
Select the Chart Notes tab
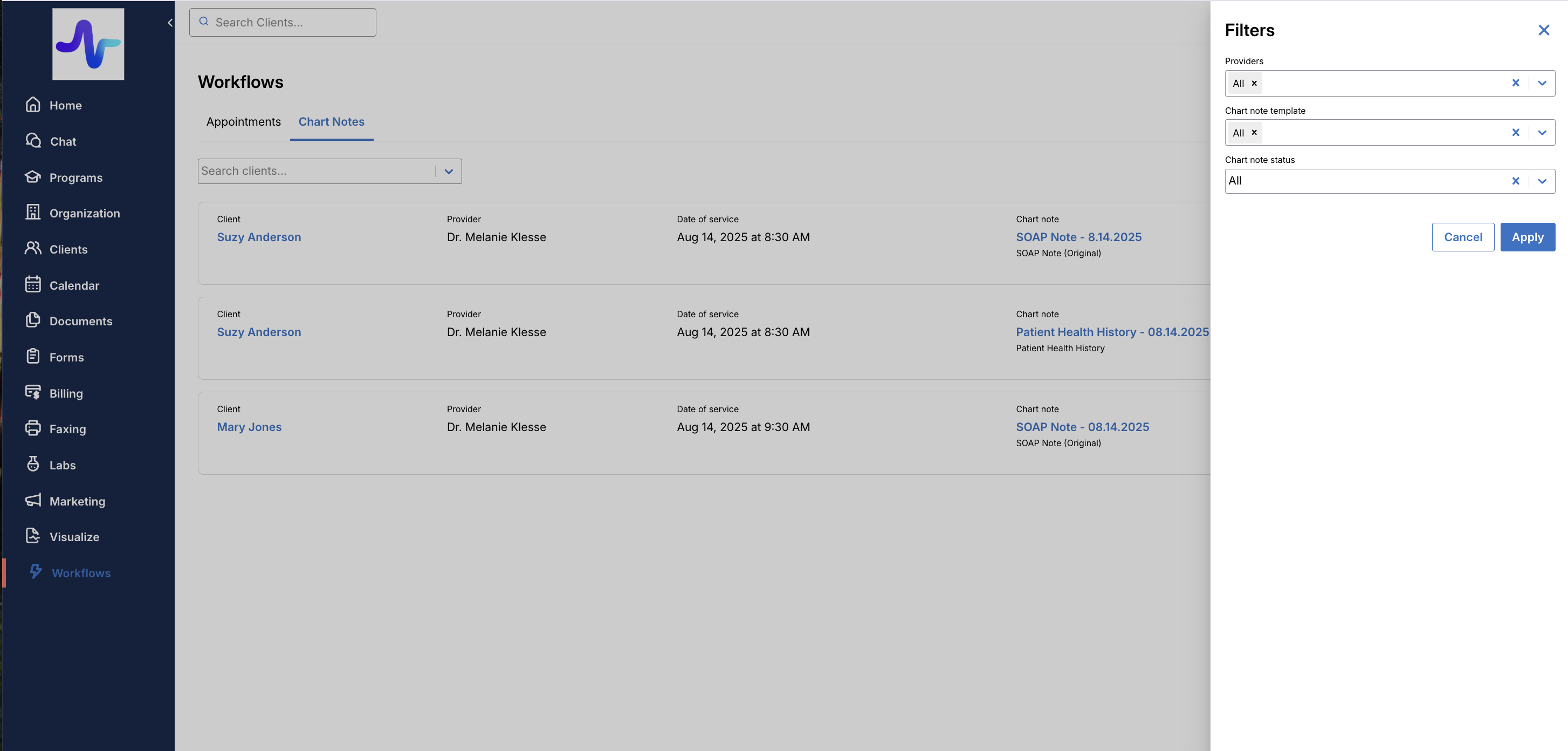coord(331,122)
